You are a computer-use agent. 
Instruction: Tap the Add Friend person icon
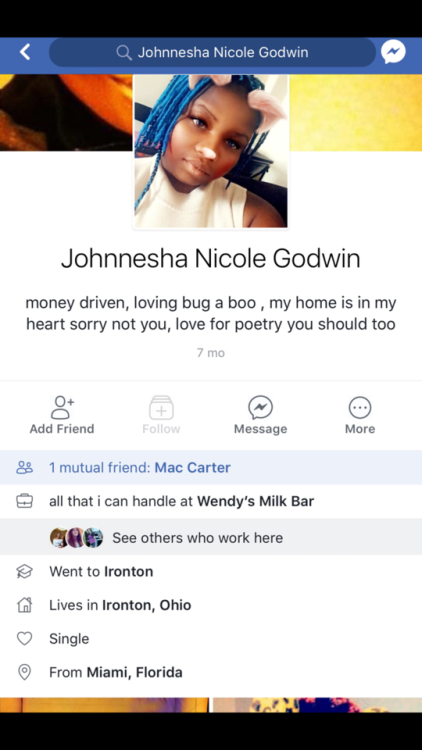tap(63, 408)
